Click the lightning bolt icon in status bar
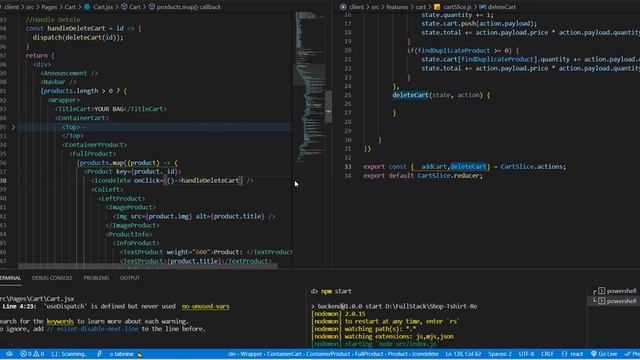The height and width of the screenshot is (360, 640). tap(99, 354)
